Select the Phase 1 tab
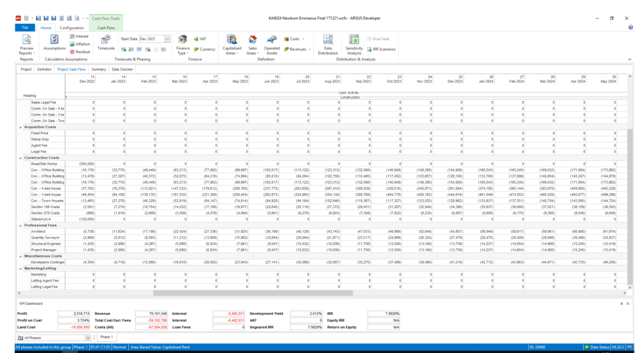Image resolution: width=643 pixels, height=362 pixels. pos(106,337)
